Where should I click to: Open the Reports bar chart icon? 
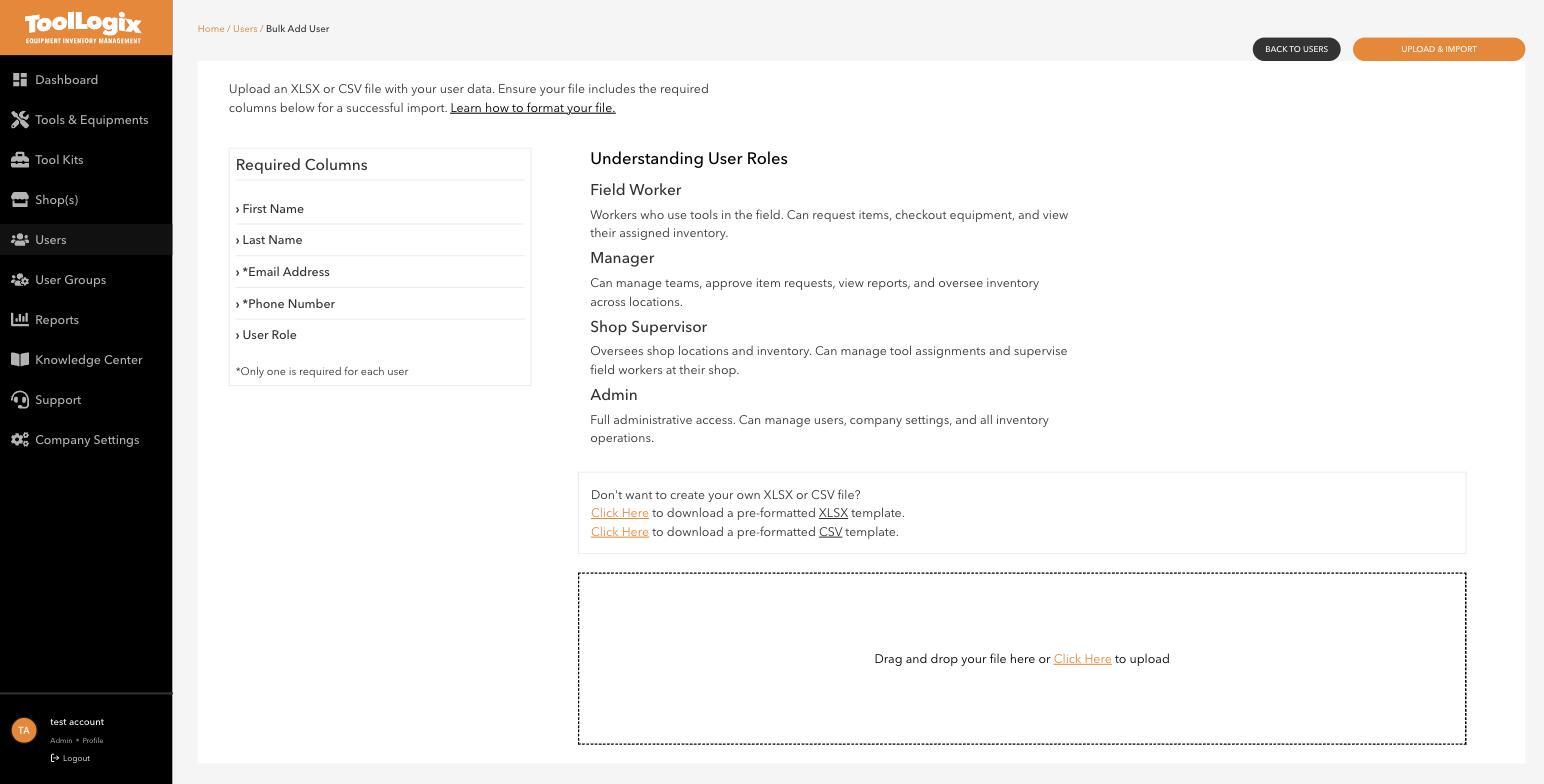point(20,320)
